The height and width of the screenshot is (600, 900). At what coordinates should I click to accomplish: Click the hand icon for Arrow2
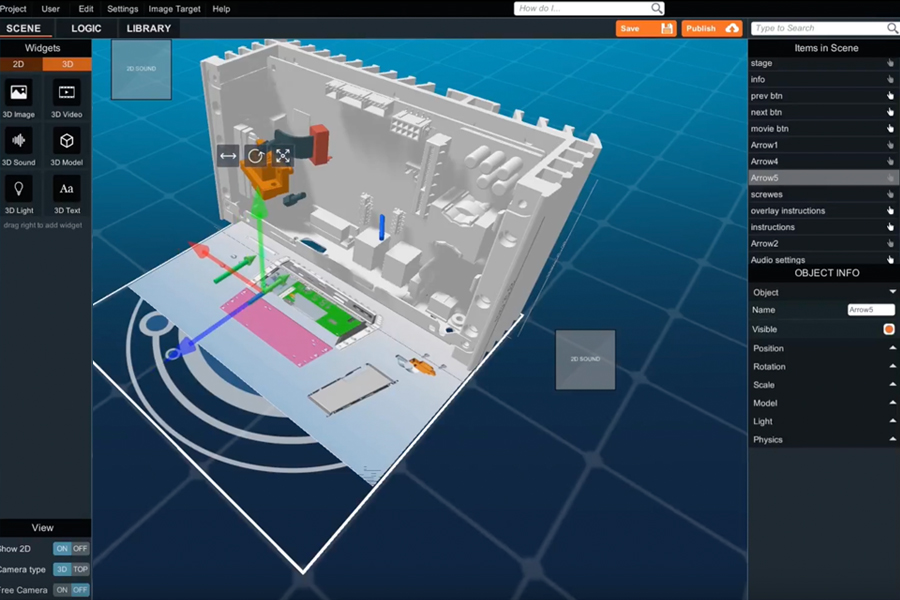(890, 243)
